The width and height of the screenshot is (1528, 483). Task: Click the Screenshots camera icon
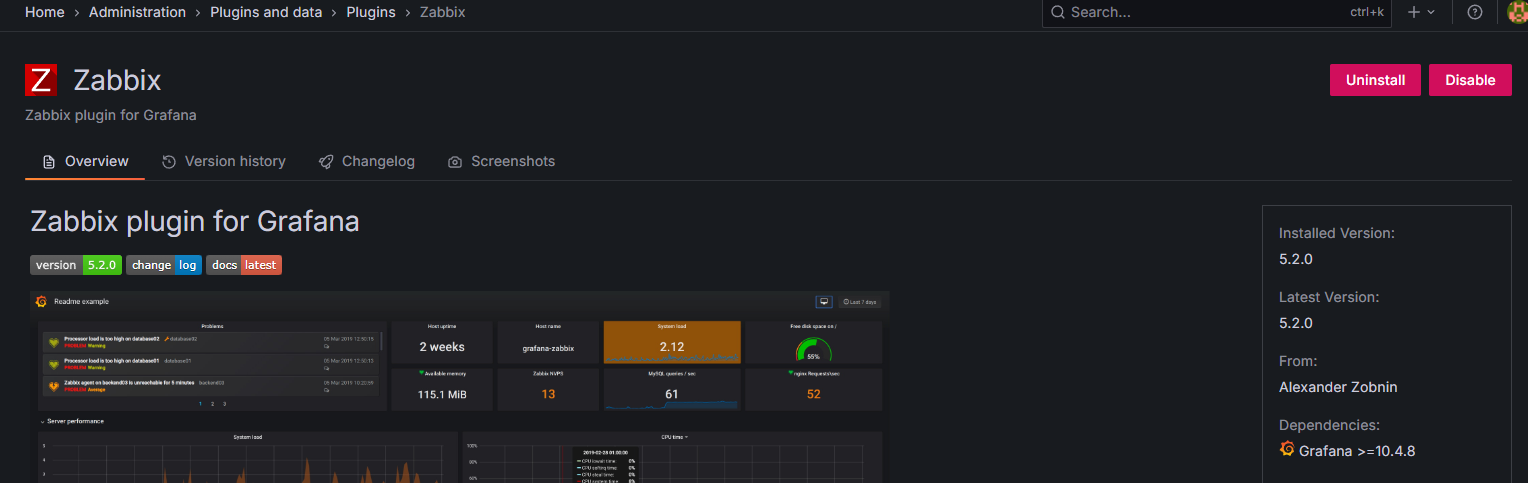(x=455, y=162)
